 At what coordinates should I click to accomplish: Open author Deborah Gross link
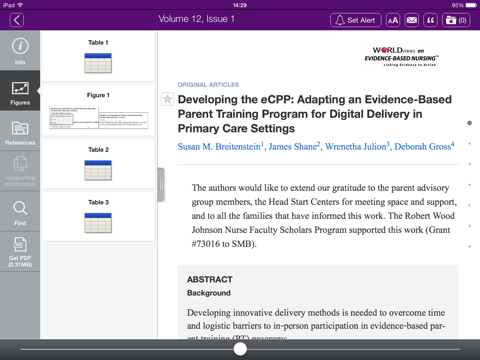(x=424, y=146)
